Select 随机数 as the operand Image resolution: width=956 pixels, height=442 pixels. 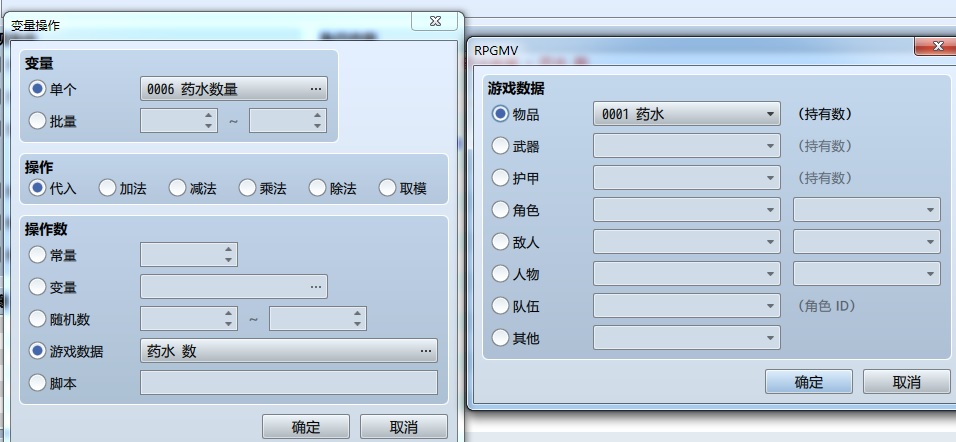37,319
